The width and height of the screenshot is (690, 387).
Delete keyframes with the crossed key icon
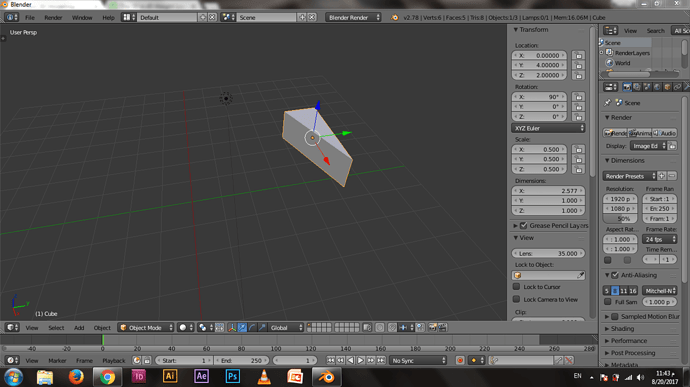click(x=569, y=360)
